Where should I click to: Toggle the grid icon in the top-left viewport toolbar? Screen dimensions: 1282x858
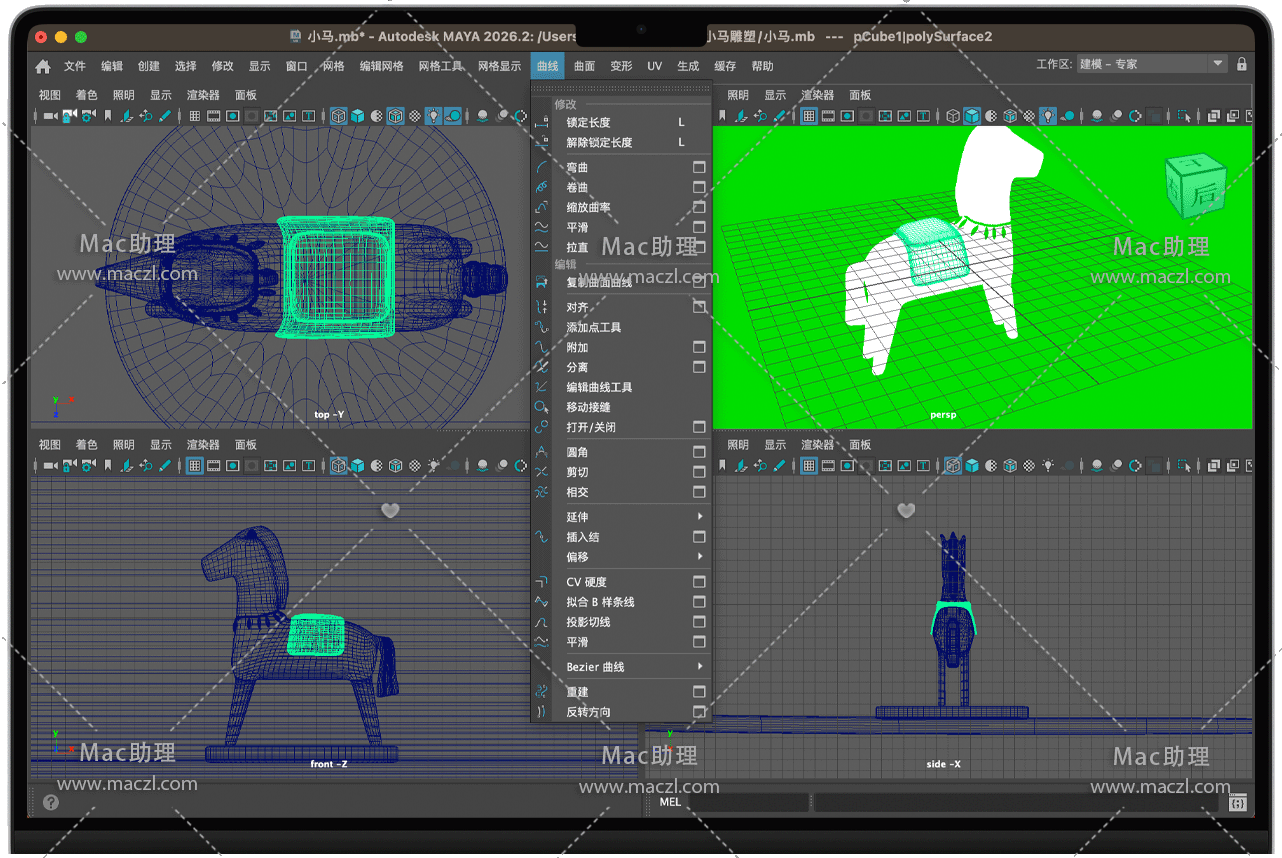point(194,116)
